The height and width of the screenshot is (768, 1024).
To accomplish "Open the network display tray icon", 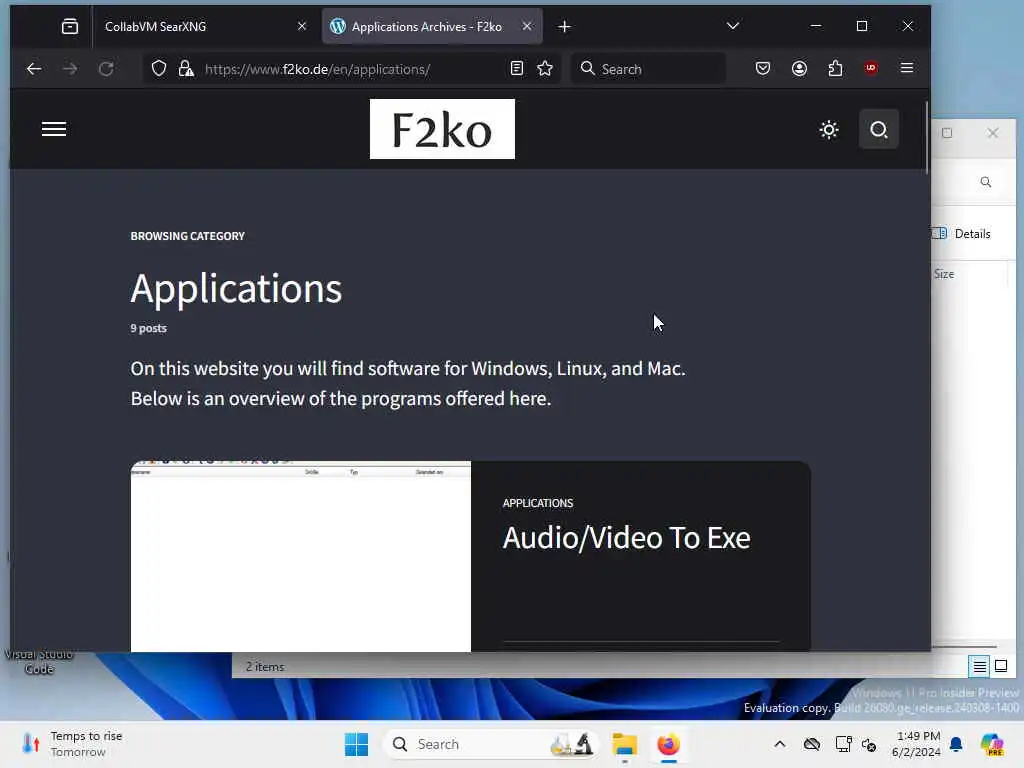I will (x=843, y=744).
